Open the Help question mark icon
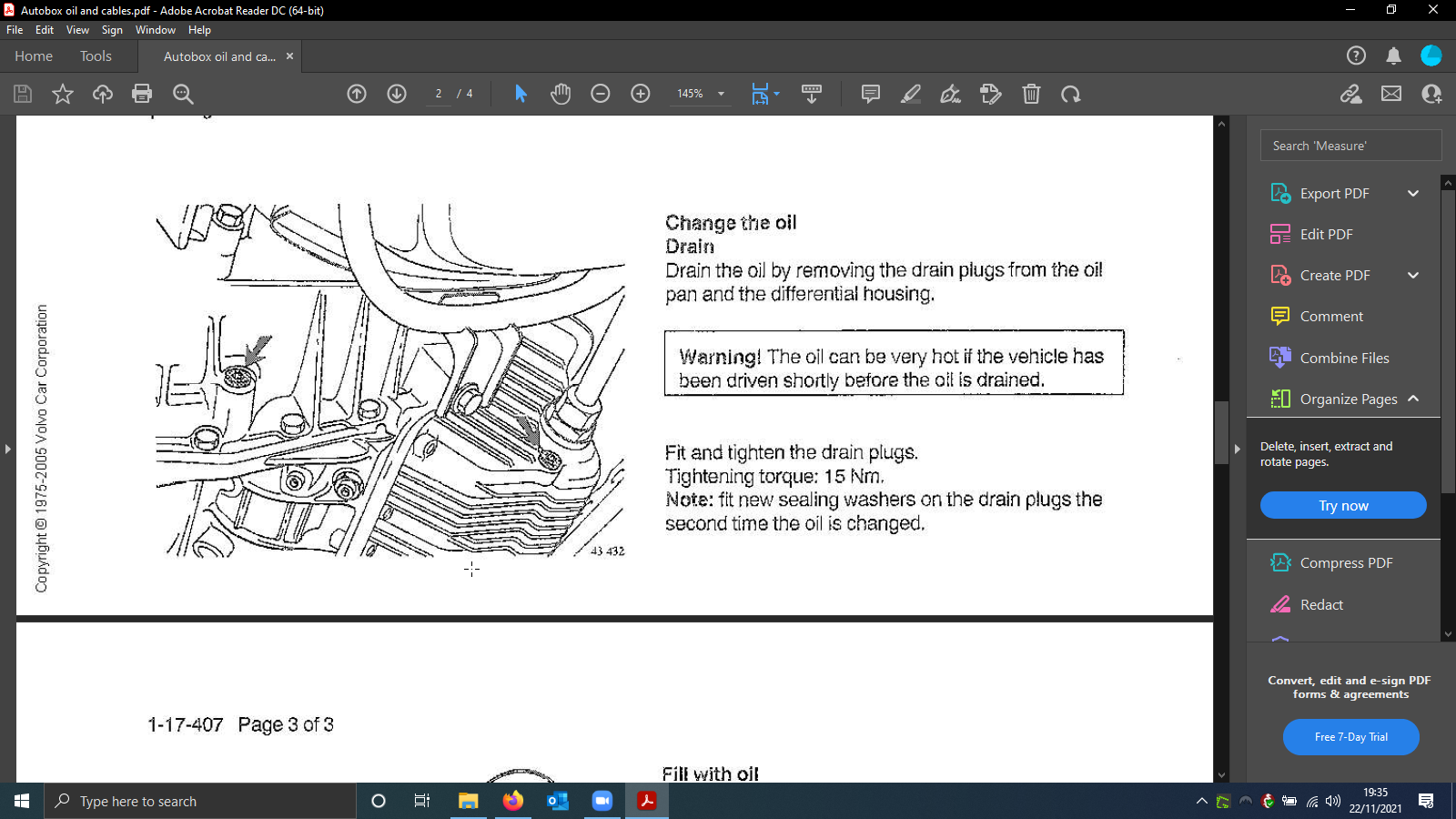1456x819 pixels. point(1356,56)
